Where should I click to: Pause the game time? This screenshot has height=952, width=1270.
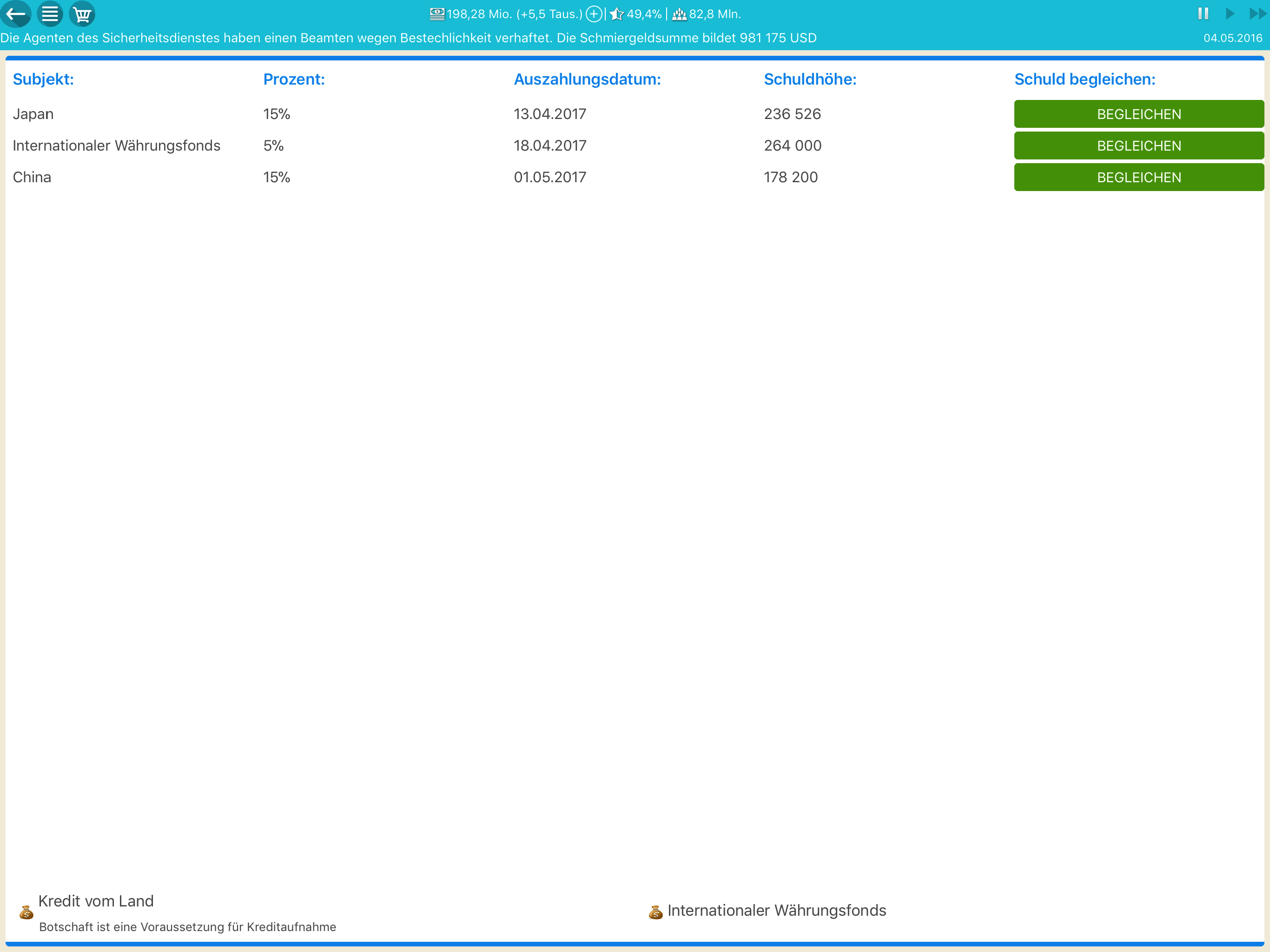pyautogui.click(x=1203, y=13)
